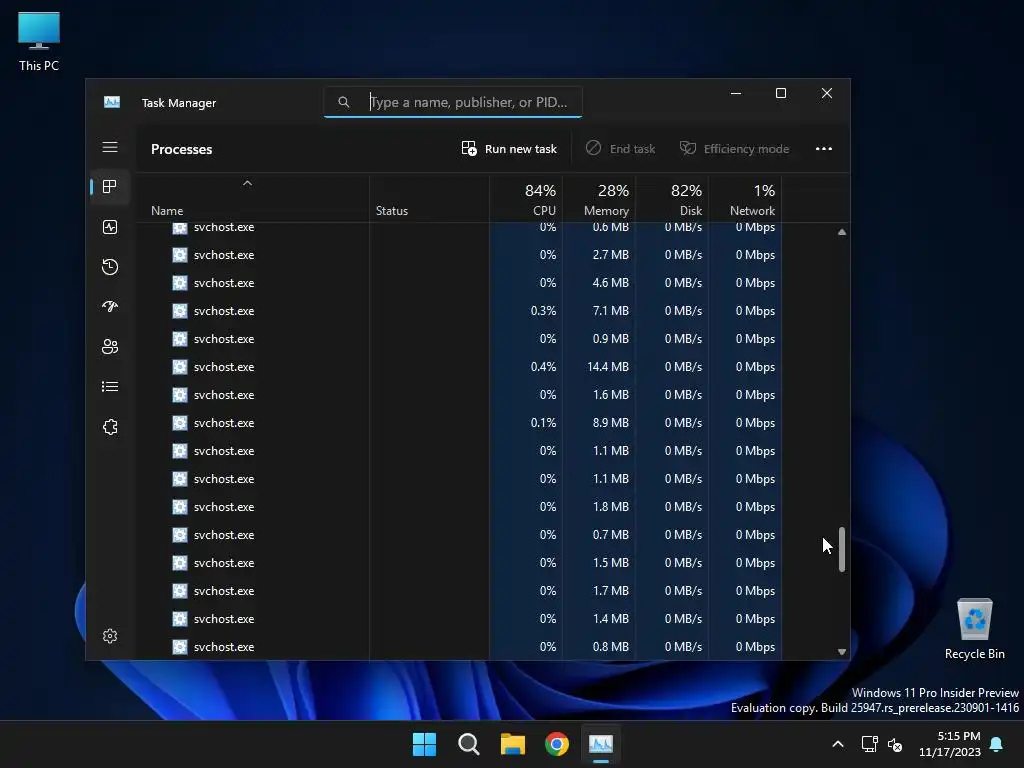The height and width of the screenshot is (768, 1024).
Task: Select the svchost.exe row using 0.9 MB memory
Action: point(459,339)
